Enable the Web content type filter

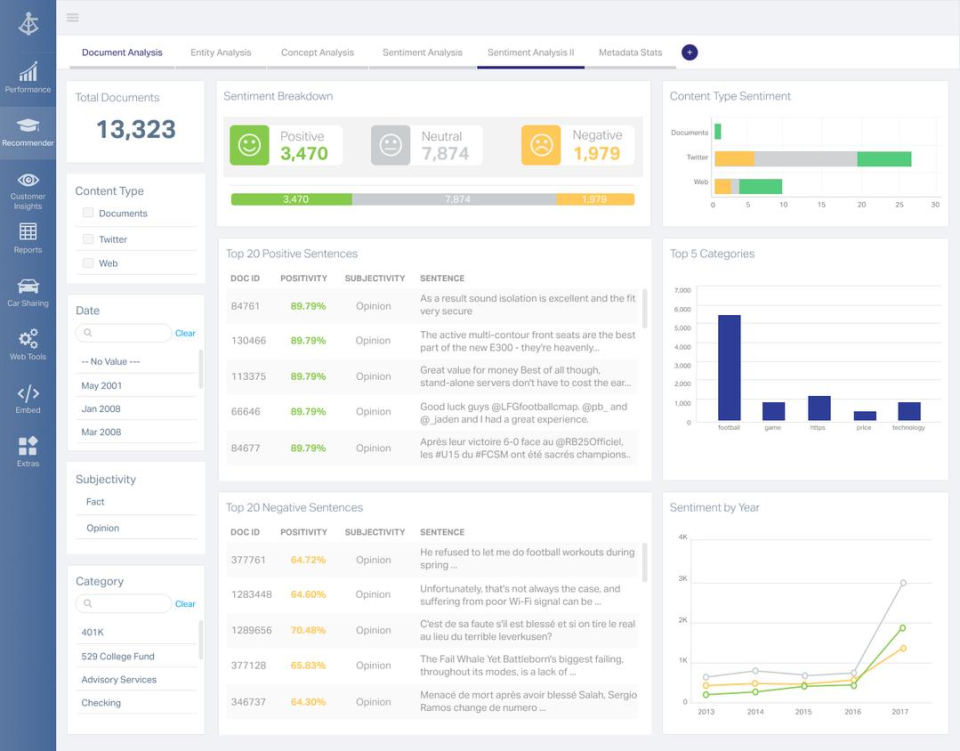coord(88,262)
